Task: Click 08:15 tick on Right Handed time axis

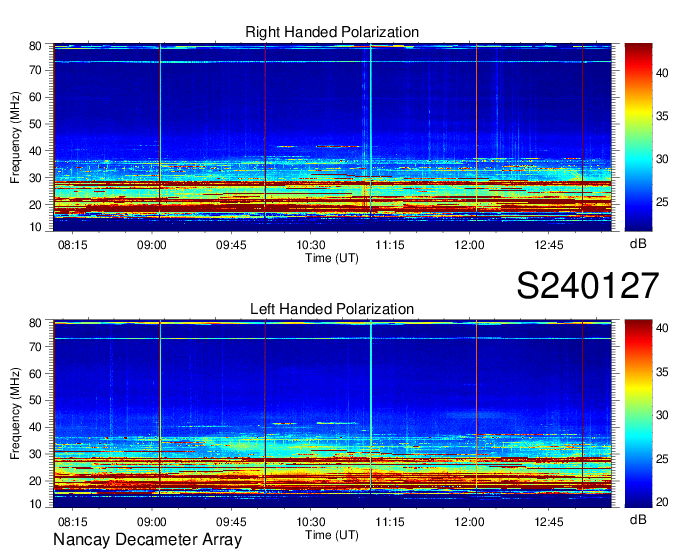Action: point(72,245)
